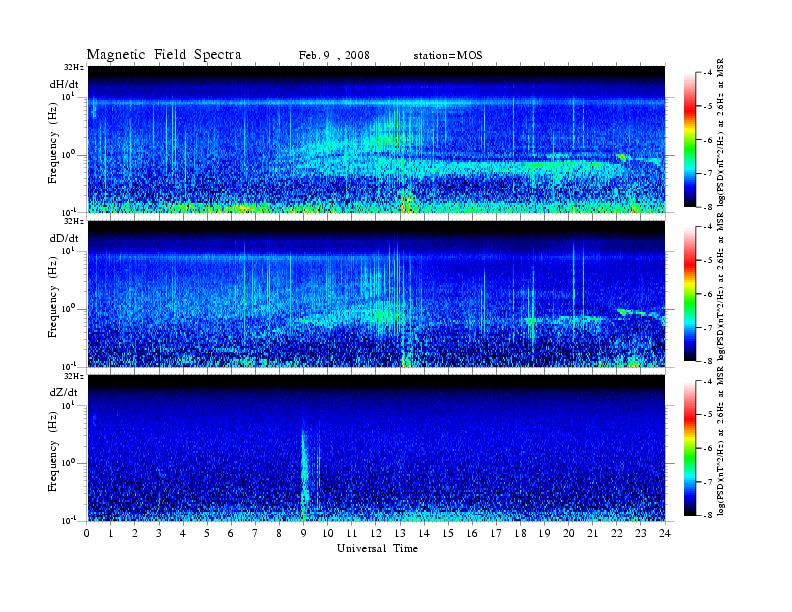Click hour "12" on the time axis
Screen dimensions: 792x612
(376, 533)
